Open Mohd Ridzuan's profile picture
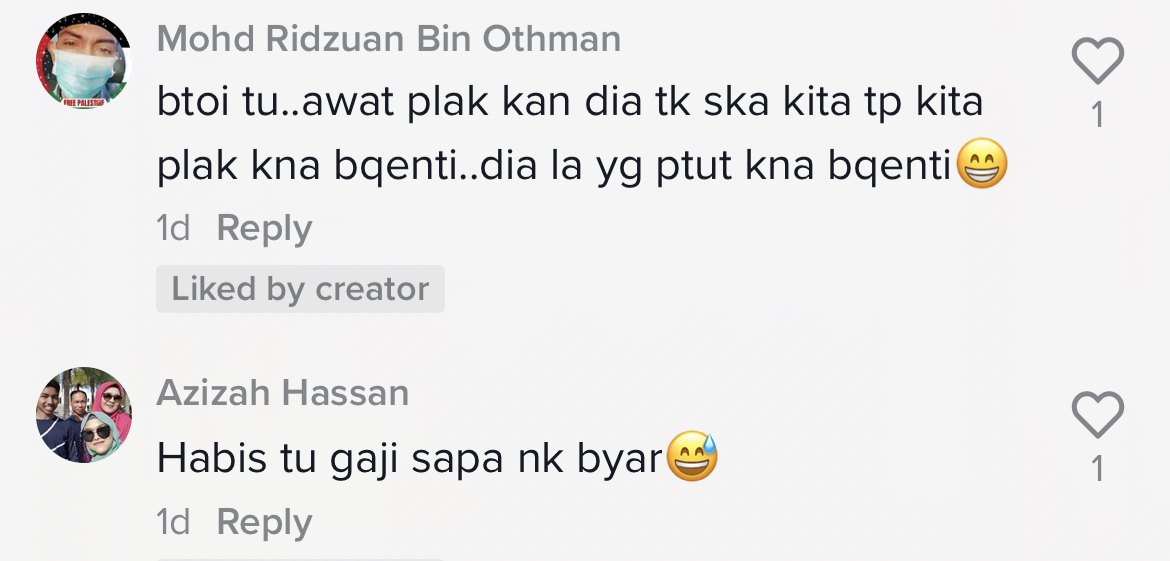The image size is (1170, 561). point(83,61)
